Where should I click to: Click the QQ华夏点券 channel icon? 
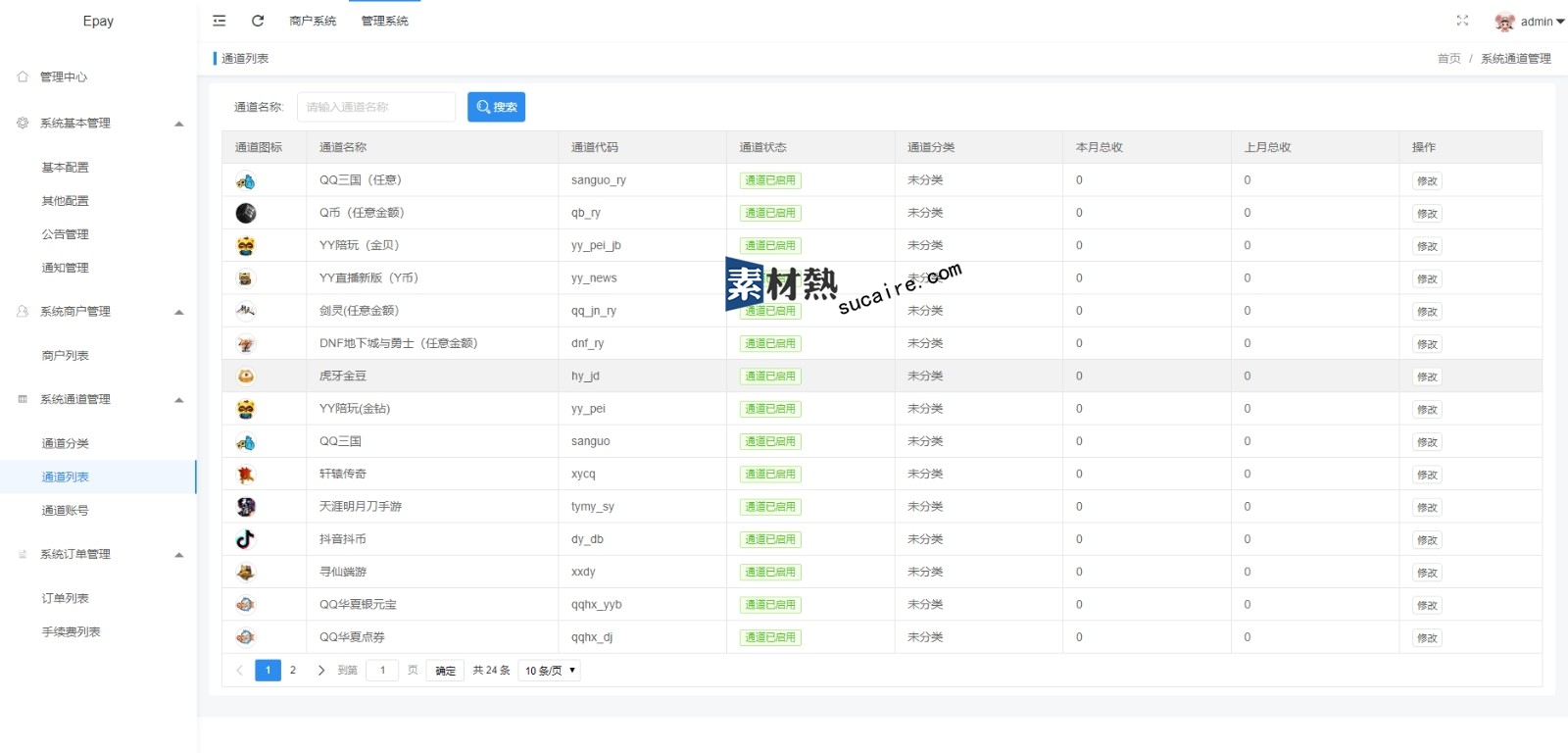[246, 637]
